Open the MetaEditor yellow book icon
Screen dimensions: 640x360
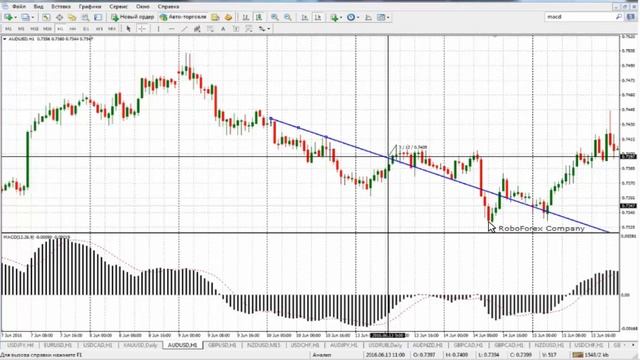coord(215,17)
